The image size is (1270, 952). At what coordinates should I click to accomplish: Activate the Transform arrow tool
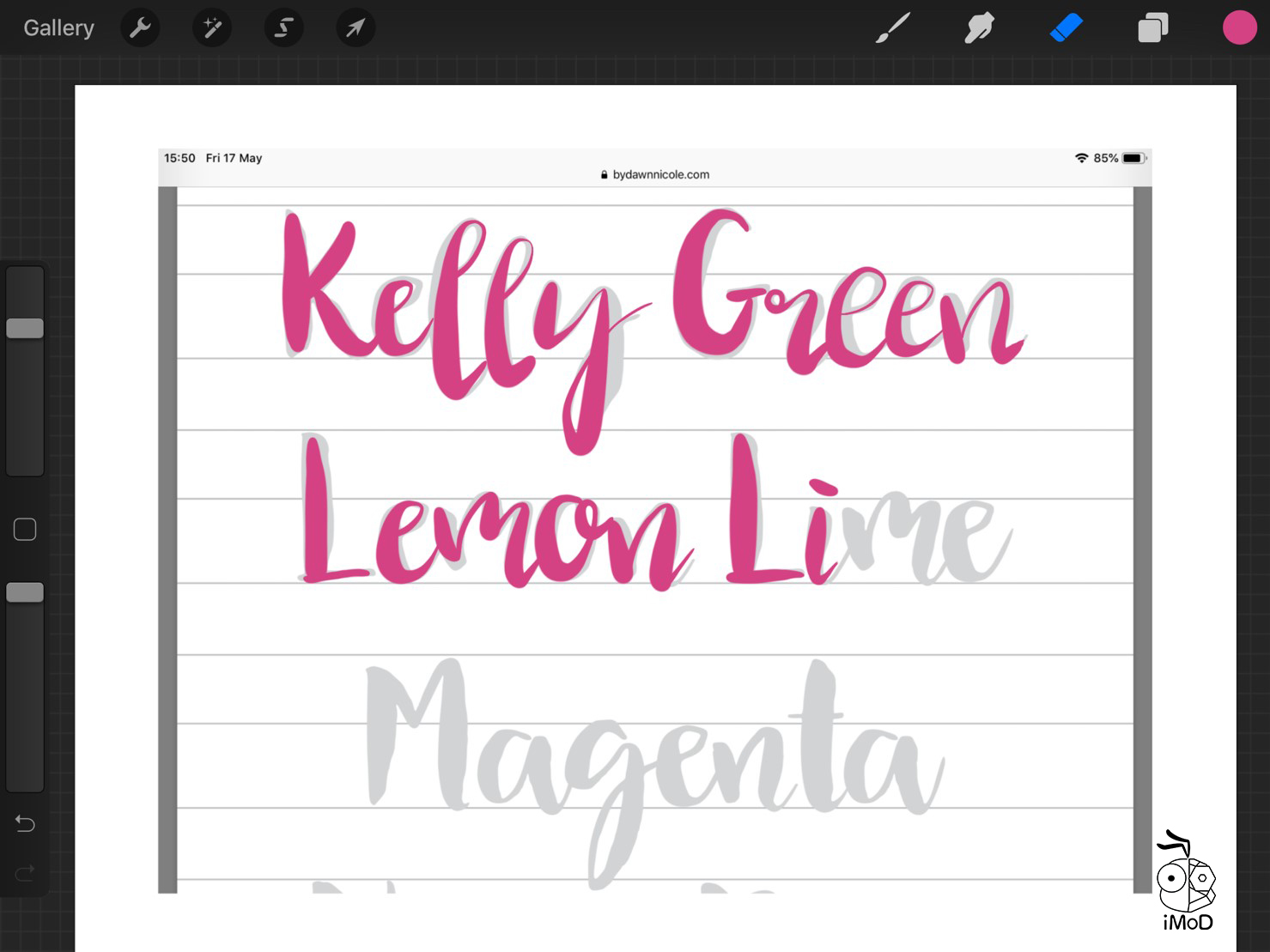[355, 28]
